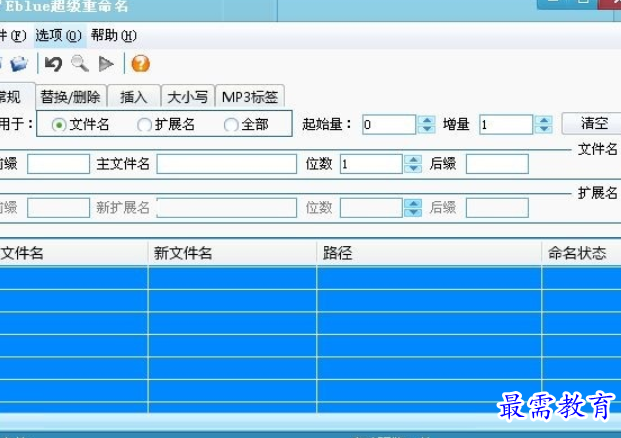
Task: Click the 清空 button
Action: [592, 124]
